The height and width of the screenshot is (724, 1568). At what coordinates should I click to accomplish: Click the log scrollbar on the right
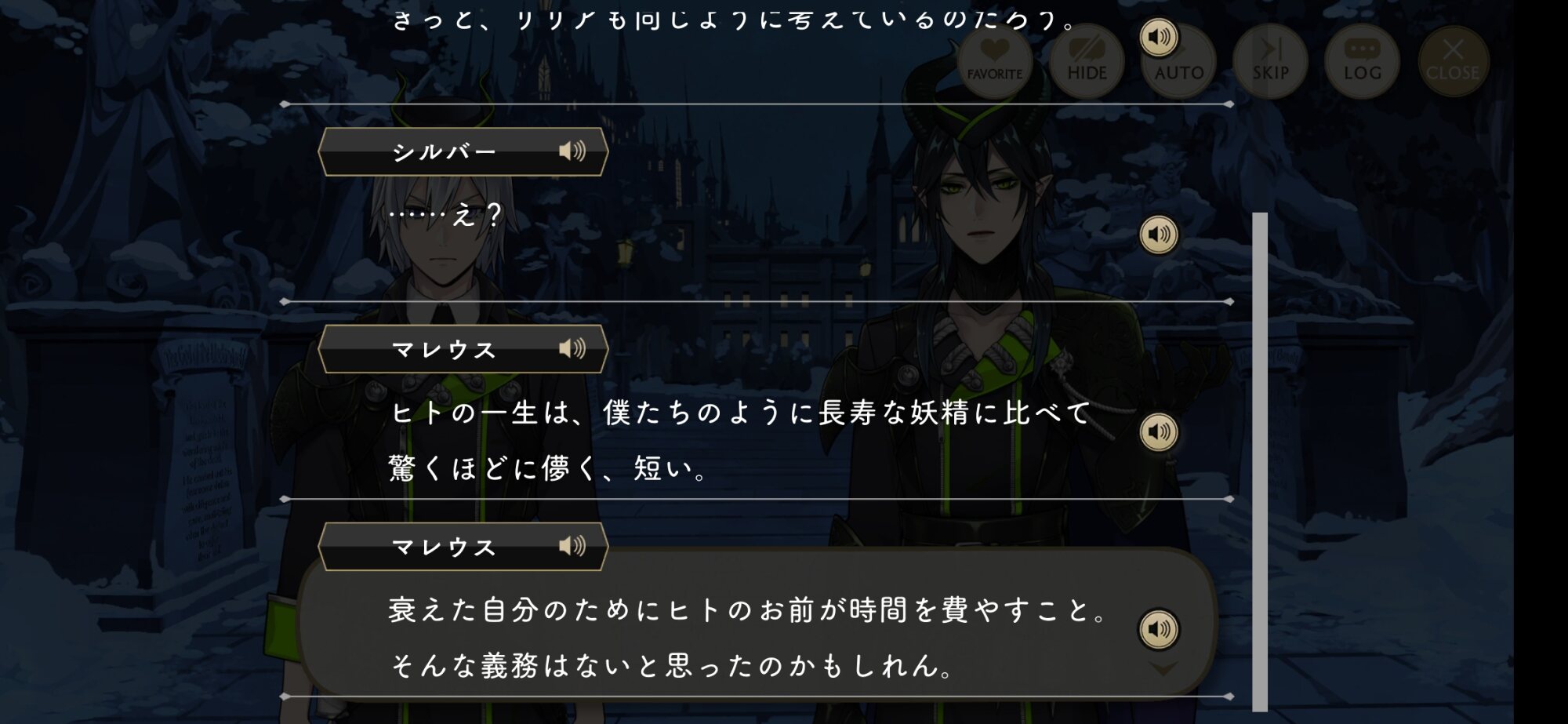point(1260,461)
